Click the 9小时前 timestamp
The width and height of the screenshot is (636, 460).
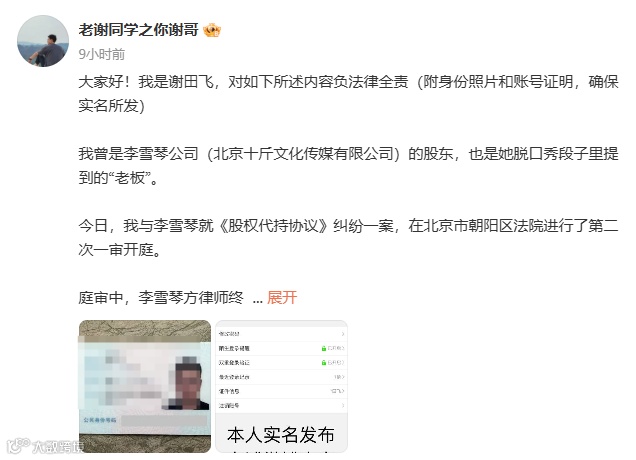[x=102, y=54]
